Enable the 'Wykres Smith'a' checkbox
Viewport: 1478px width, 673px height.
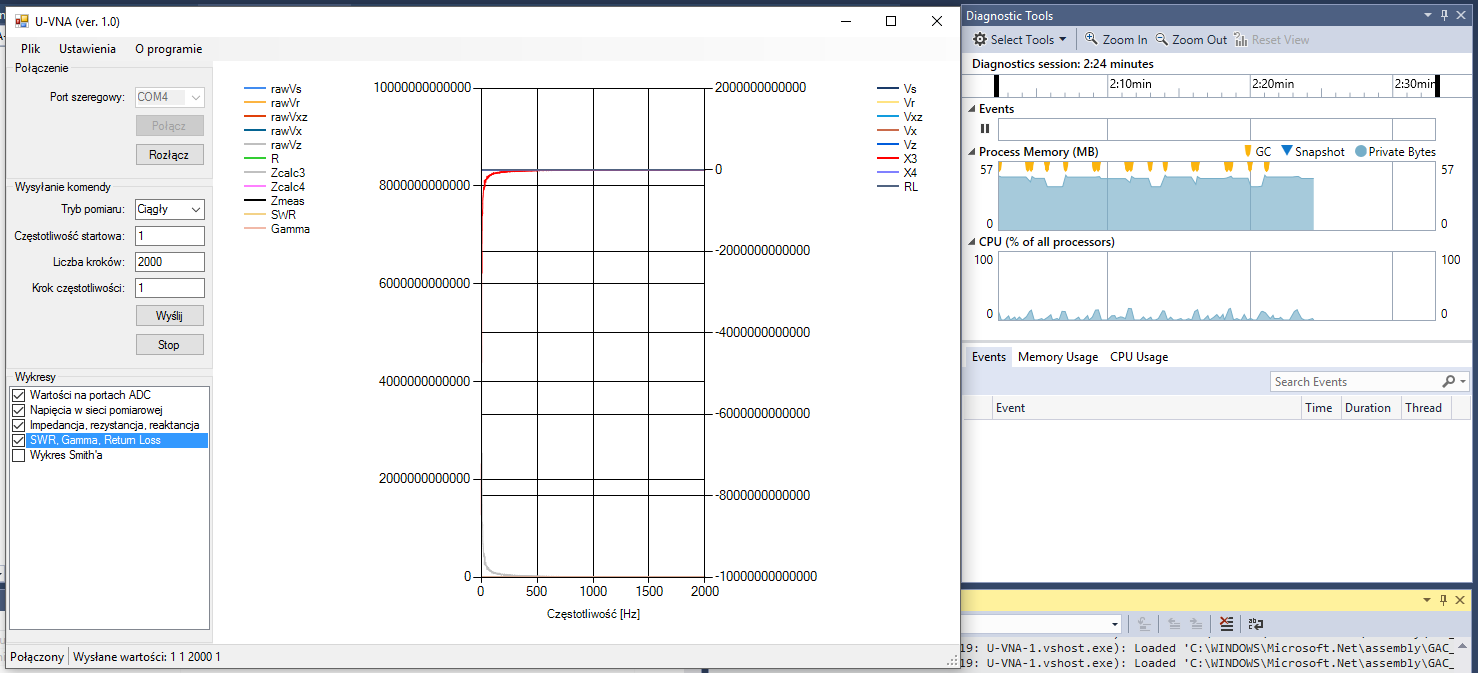pyautogui.click(x=18, y=456)
